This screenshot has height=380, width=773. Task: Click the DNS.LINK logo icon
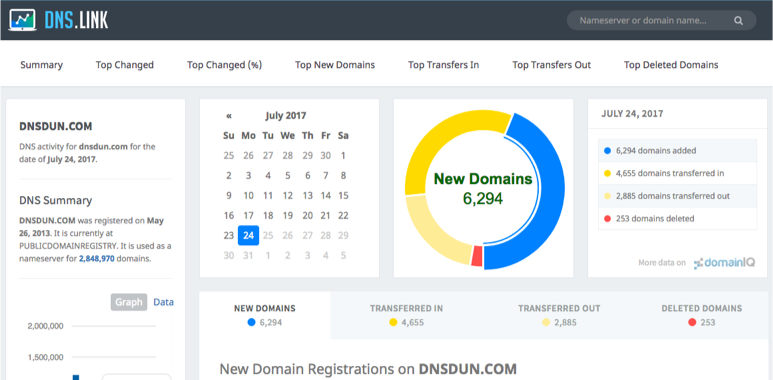pos(22,20)
